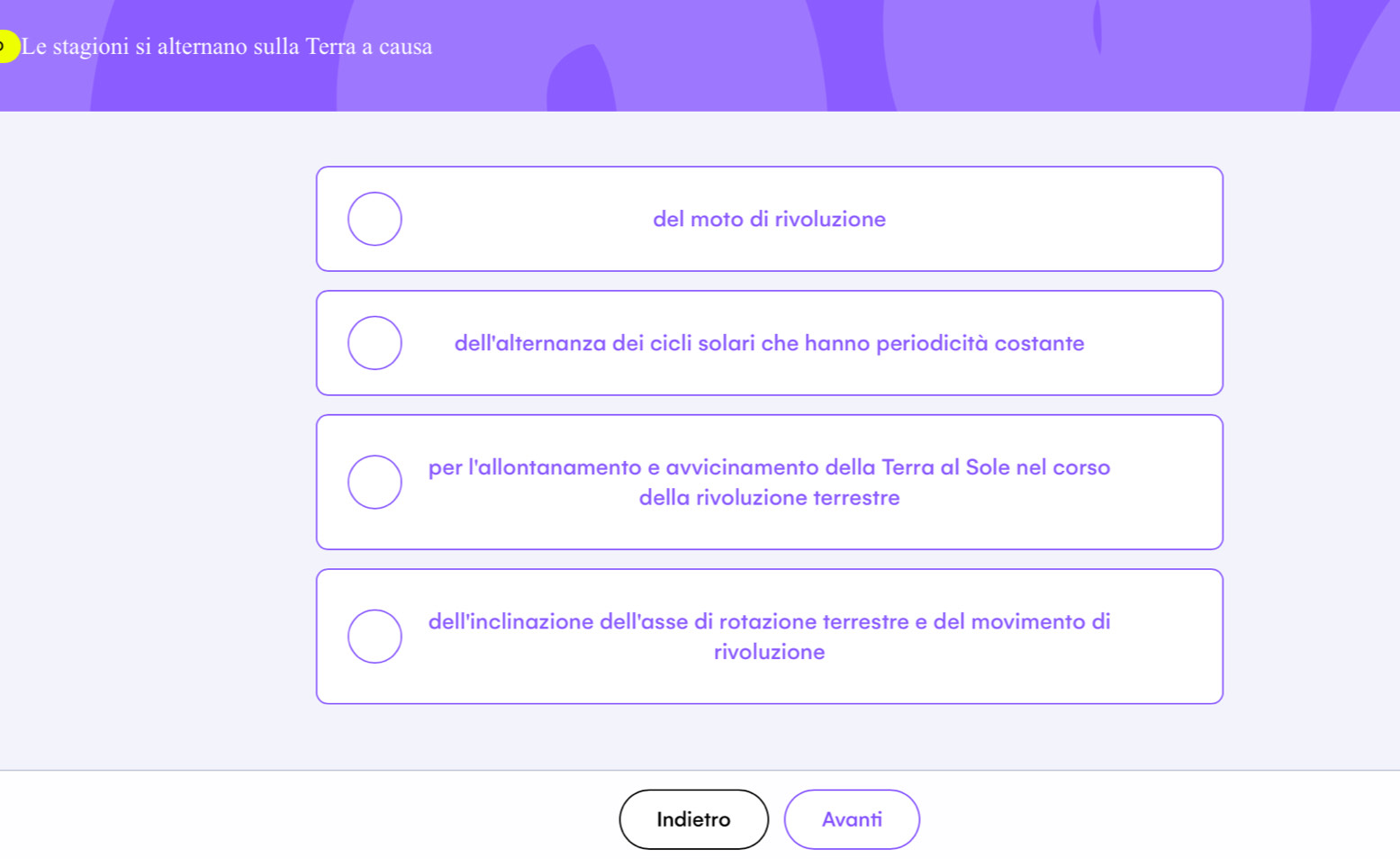Click the answer text 'del moto di rivoluzione'
The height and width of the screenshot is (859, 1400).
pos(769,219)
